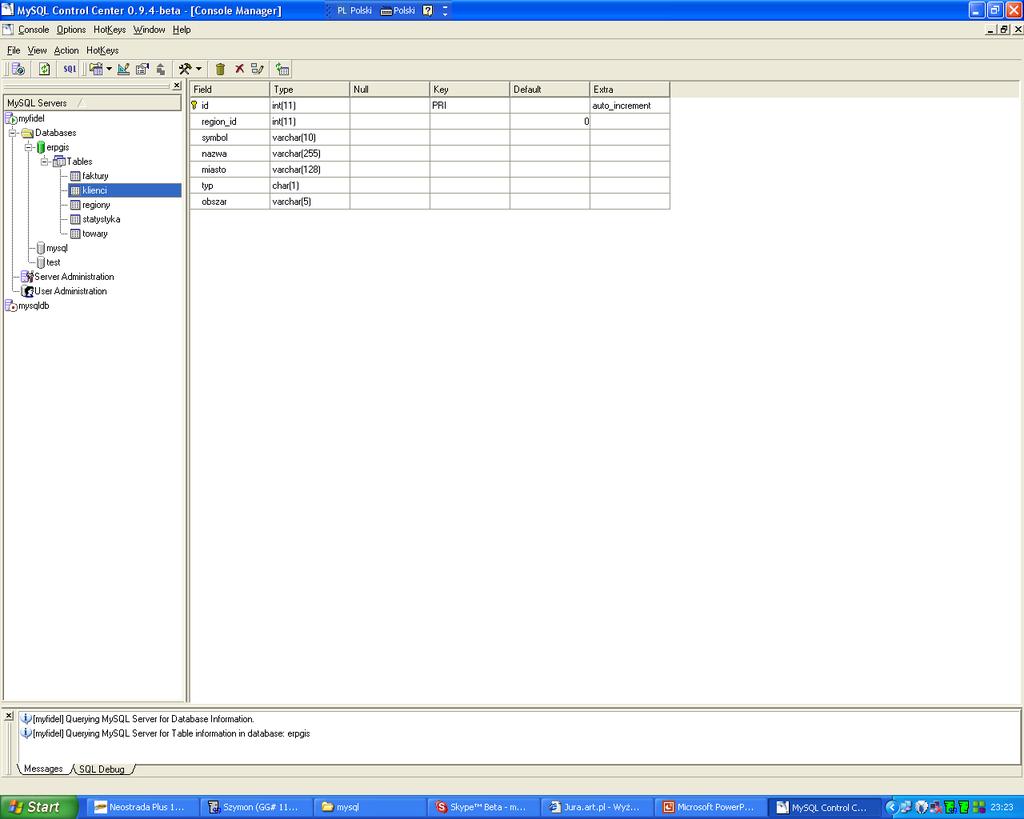
Task: Close the Messages bottom panel
Action: (x=8, y=716)
